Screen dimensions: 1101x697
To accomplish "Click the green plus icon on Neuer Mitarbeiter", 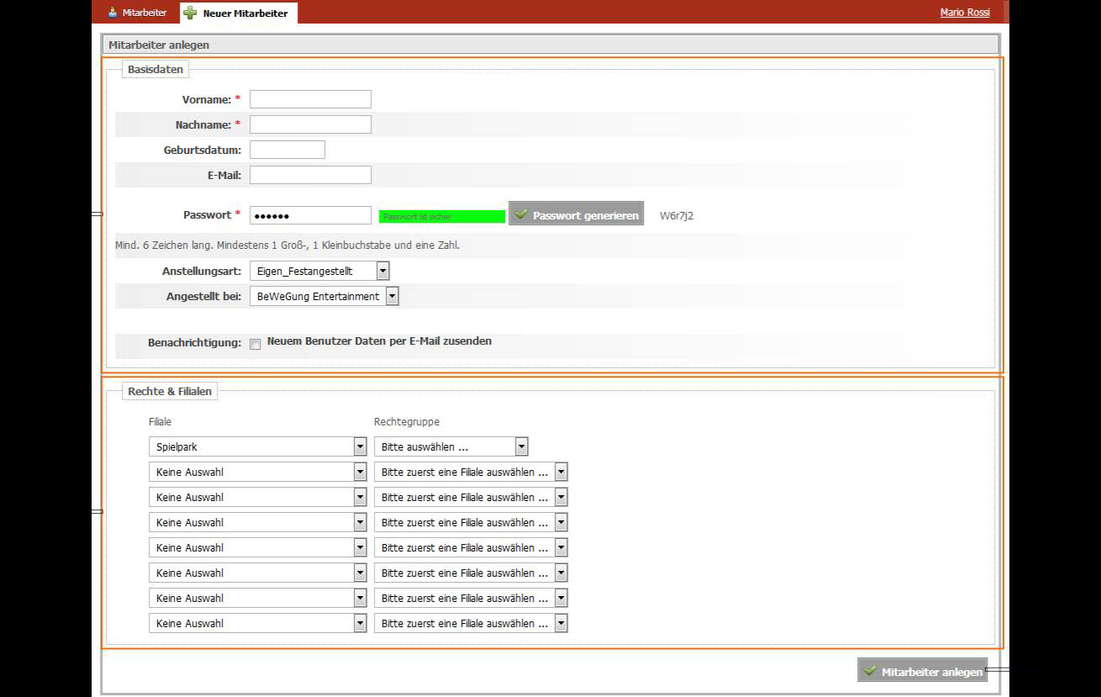I will [x=190, y=13].
